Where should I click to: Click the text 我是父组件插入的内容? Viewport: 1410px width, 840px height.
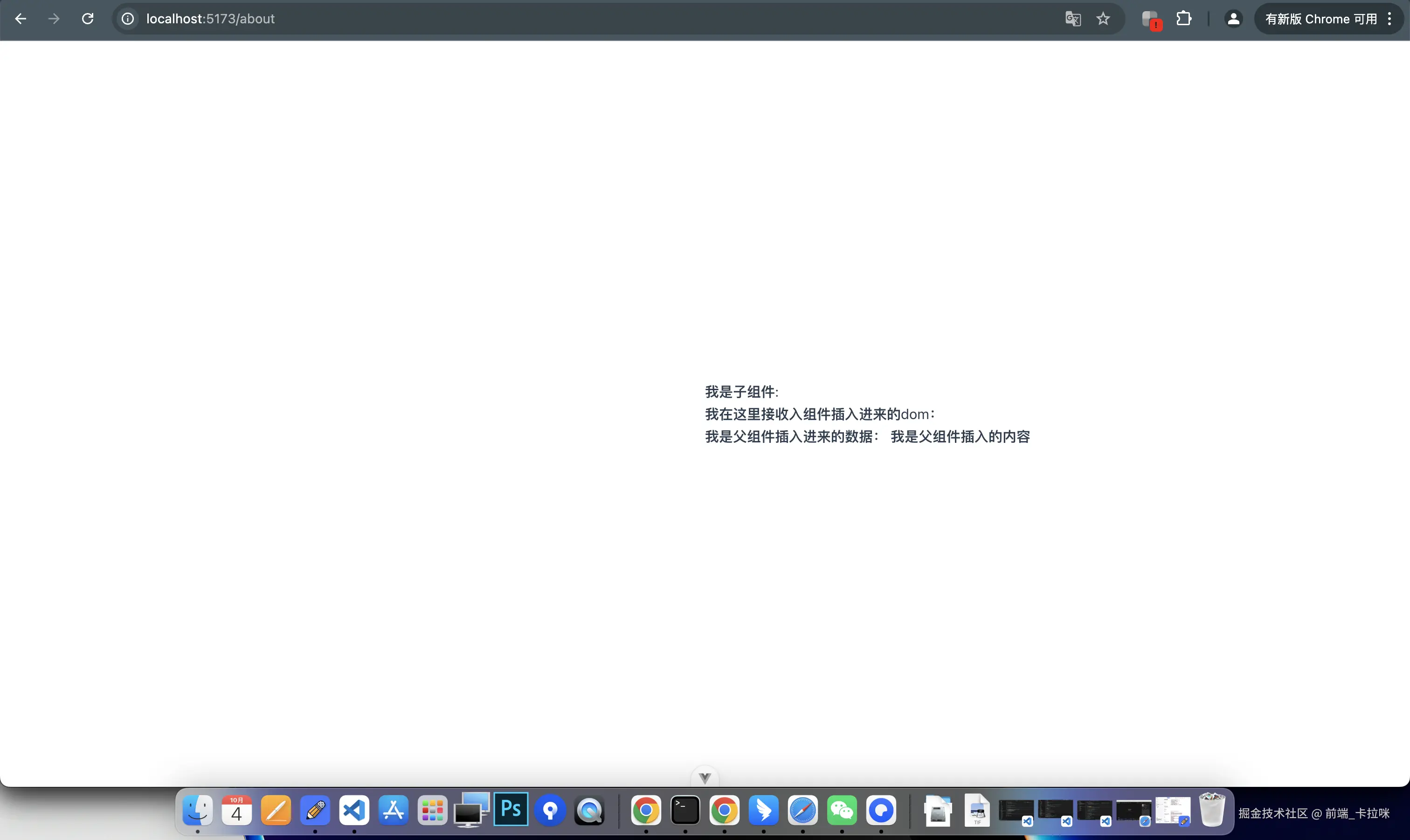tap(960, 436)
